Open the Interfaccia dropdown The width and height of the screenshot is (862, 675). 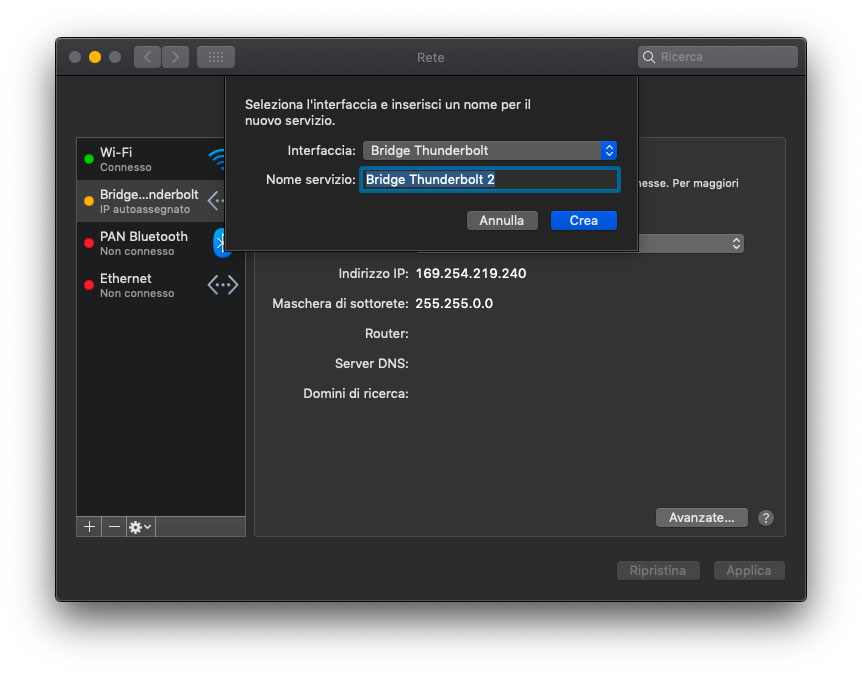click(490, 151)
